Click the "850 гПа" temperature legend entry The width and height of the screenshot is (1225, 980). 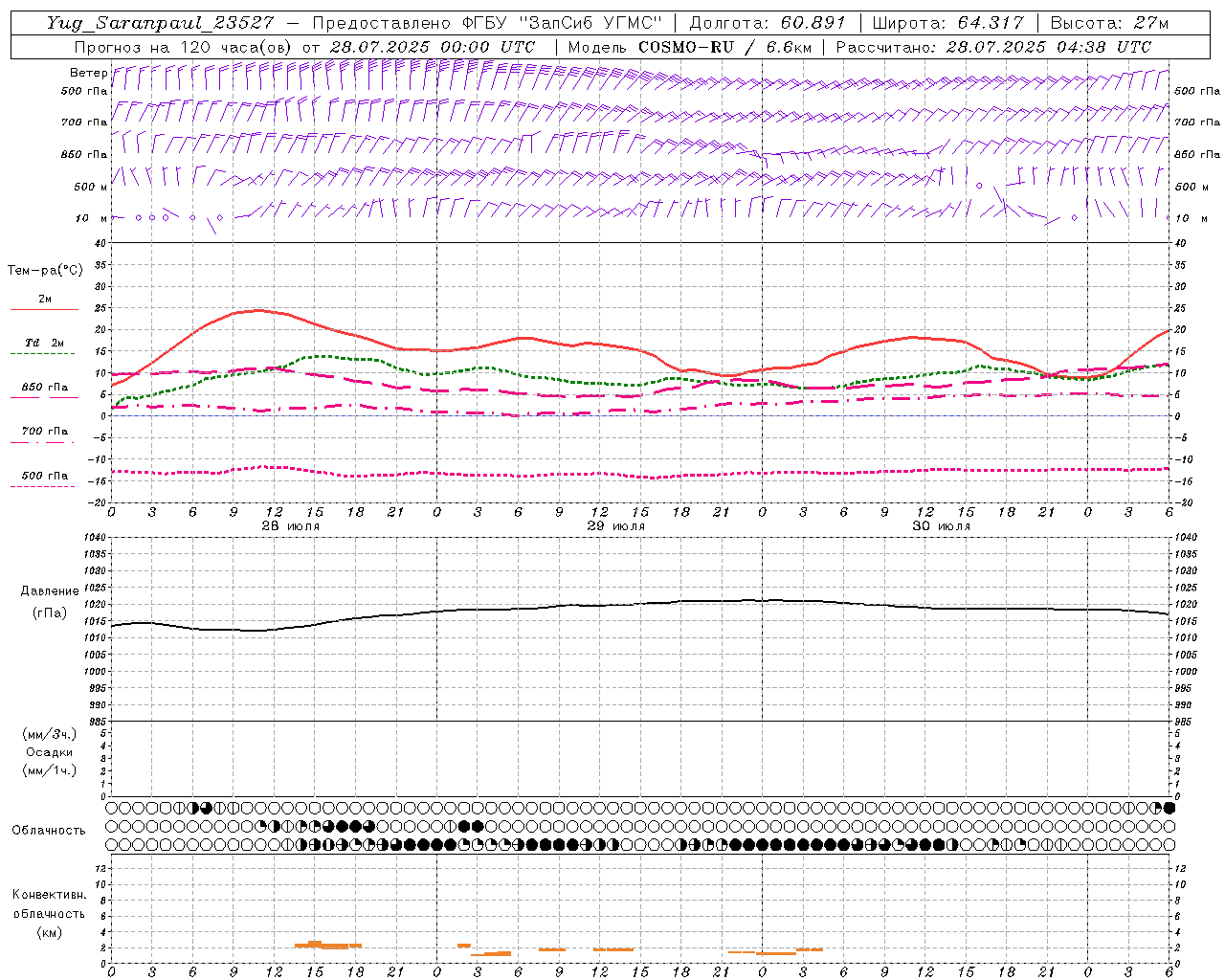point(45,388)
